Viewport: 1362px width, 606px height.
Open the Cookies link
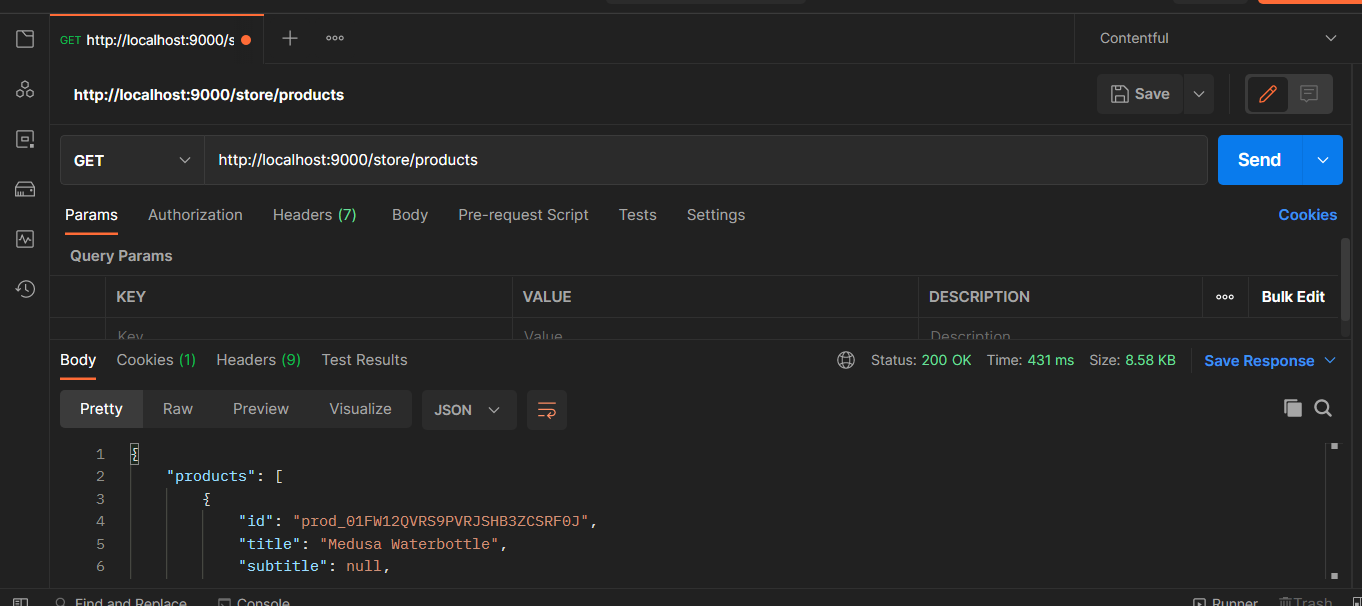(x=1307, y=215)
